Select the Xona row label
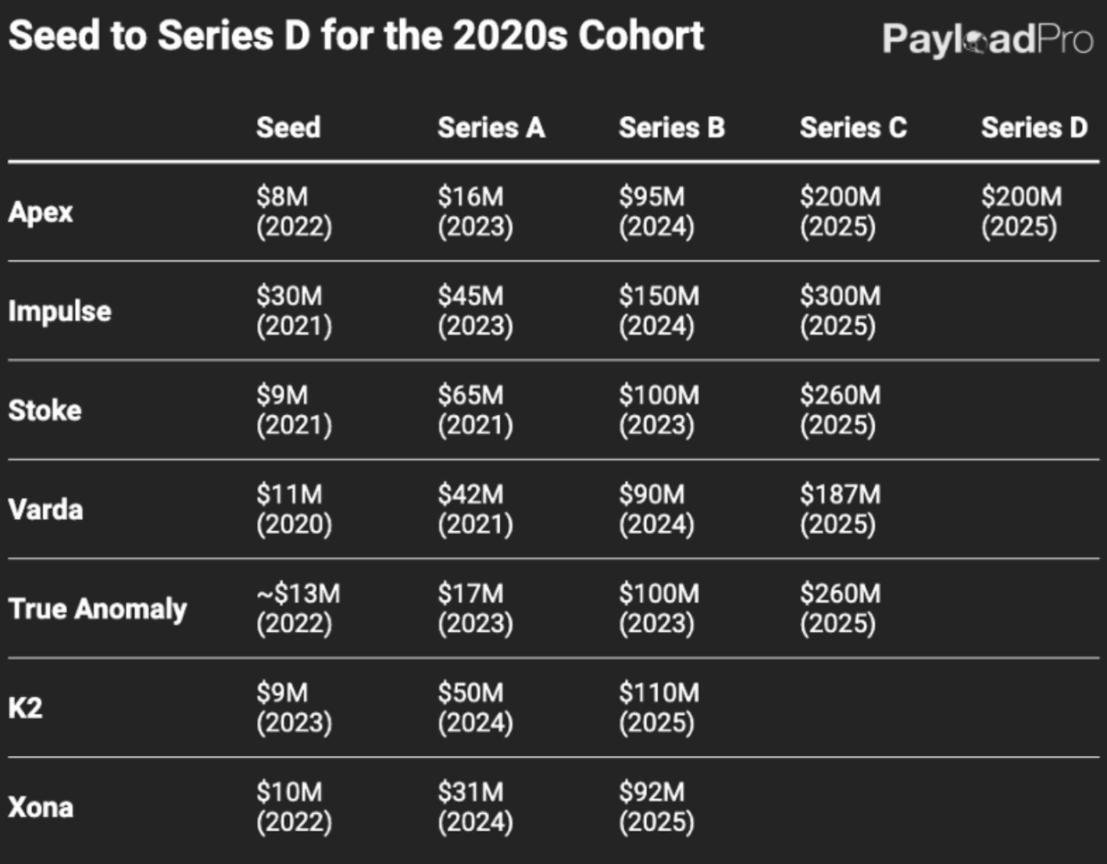 [x=40, y=807]
